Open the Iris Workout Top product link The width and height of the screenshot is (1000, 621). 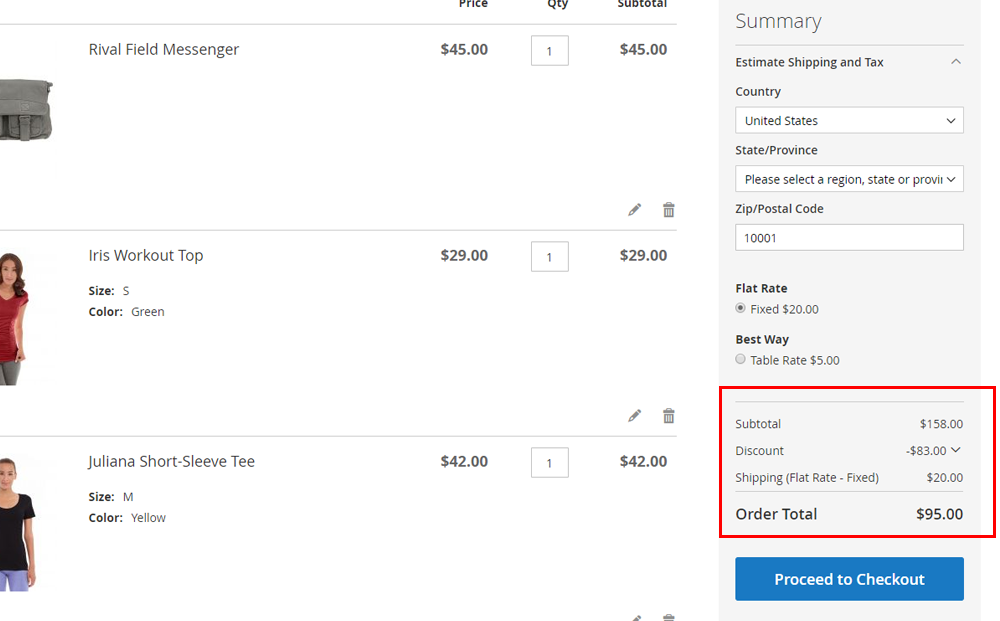coord(145,255)
